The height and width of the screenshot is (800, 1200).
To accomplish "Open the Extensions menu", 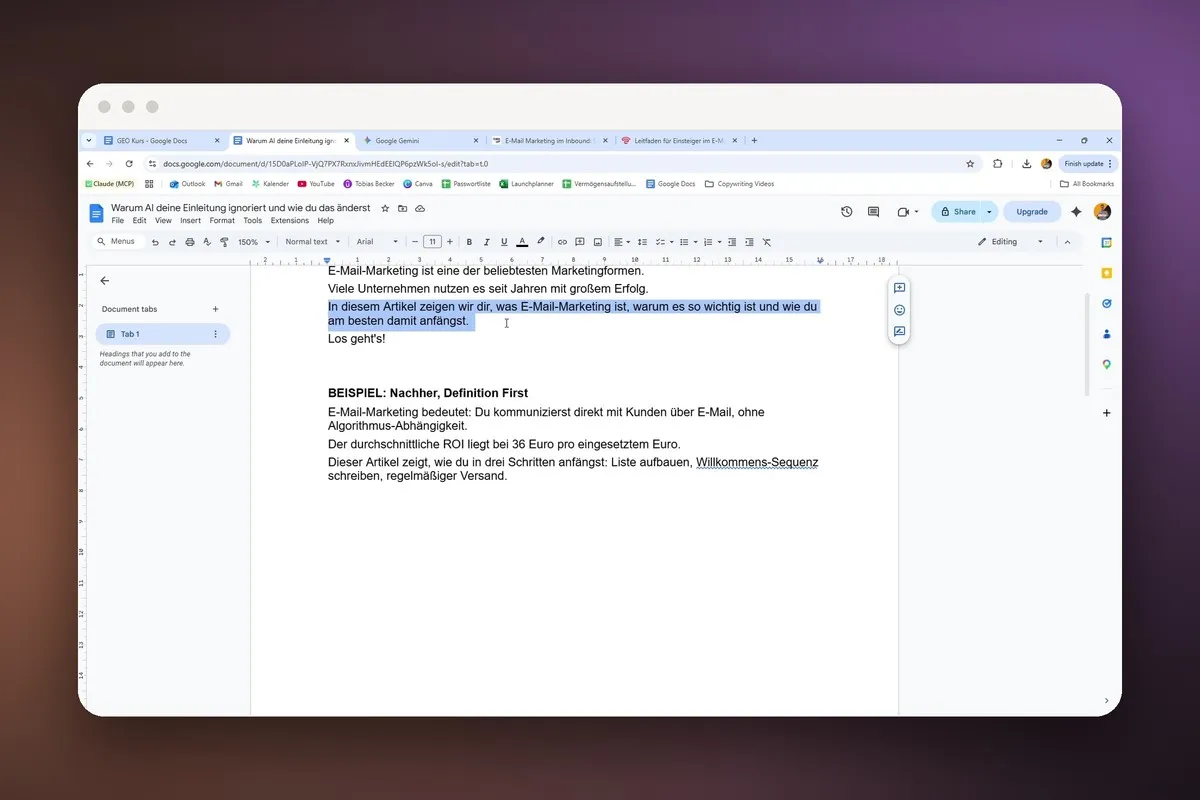I will point(290,221).
